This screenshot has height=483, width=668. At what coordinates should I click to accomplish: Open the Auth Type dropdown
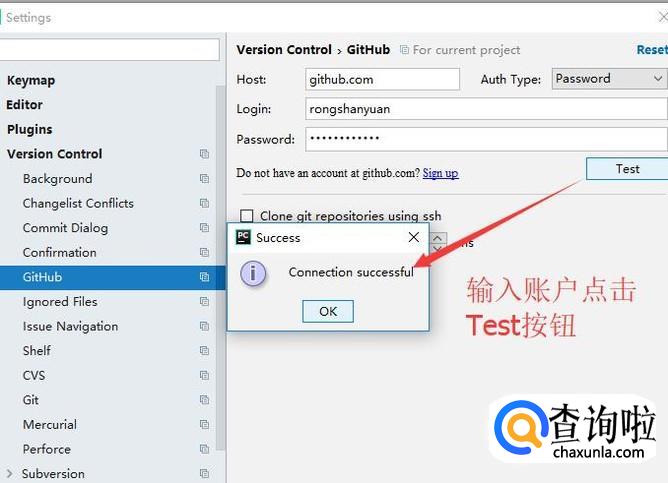[609, 79]
